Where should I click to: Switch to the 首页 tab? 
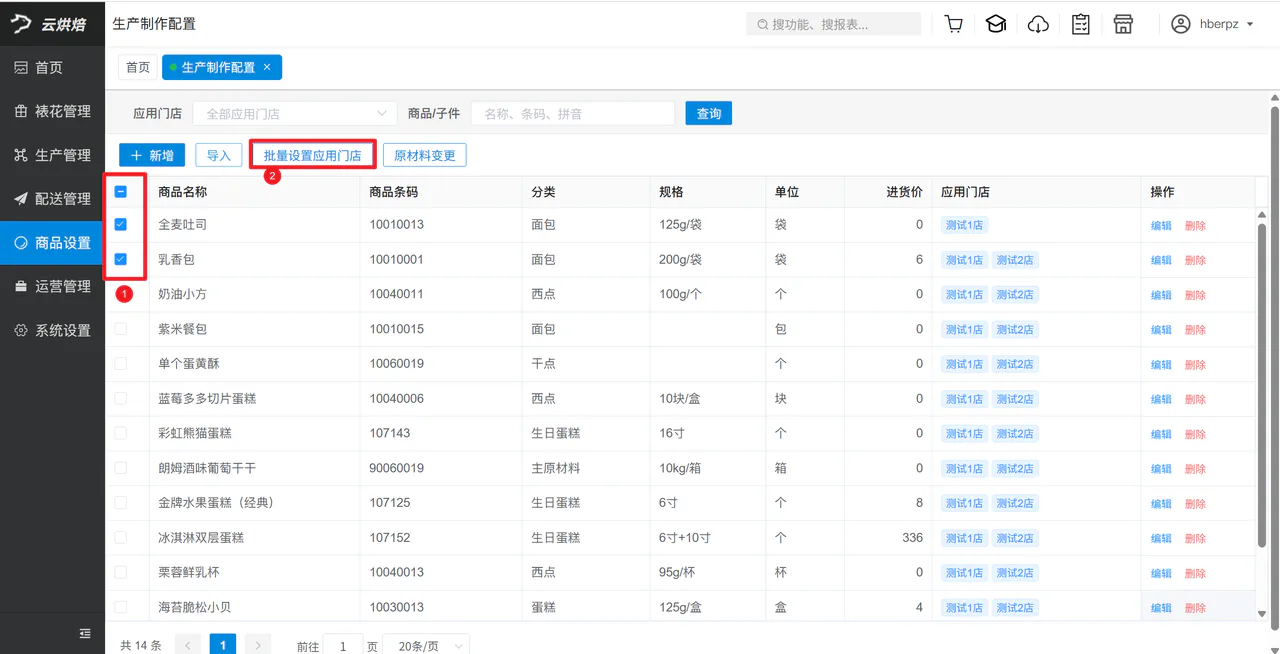click(x=138, y=67)
